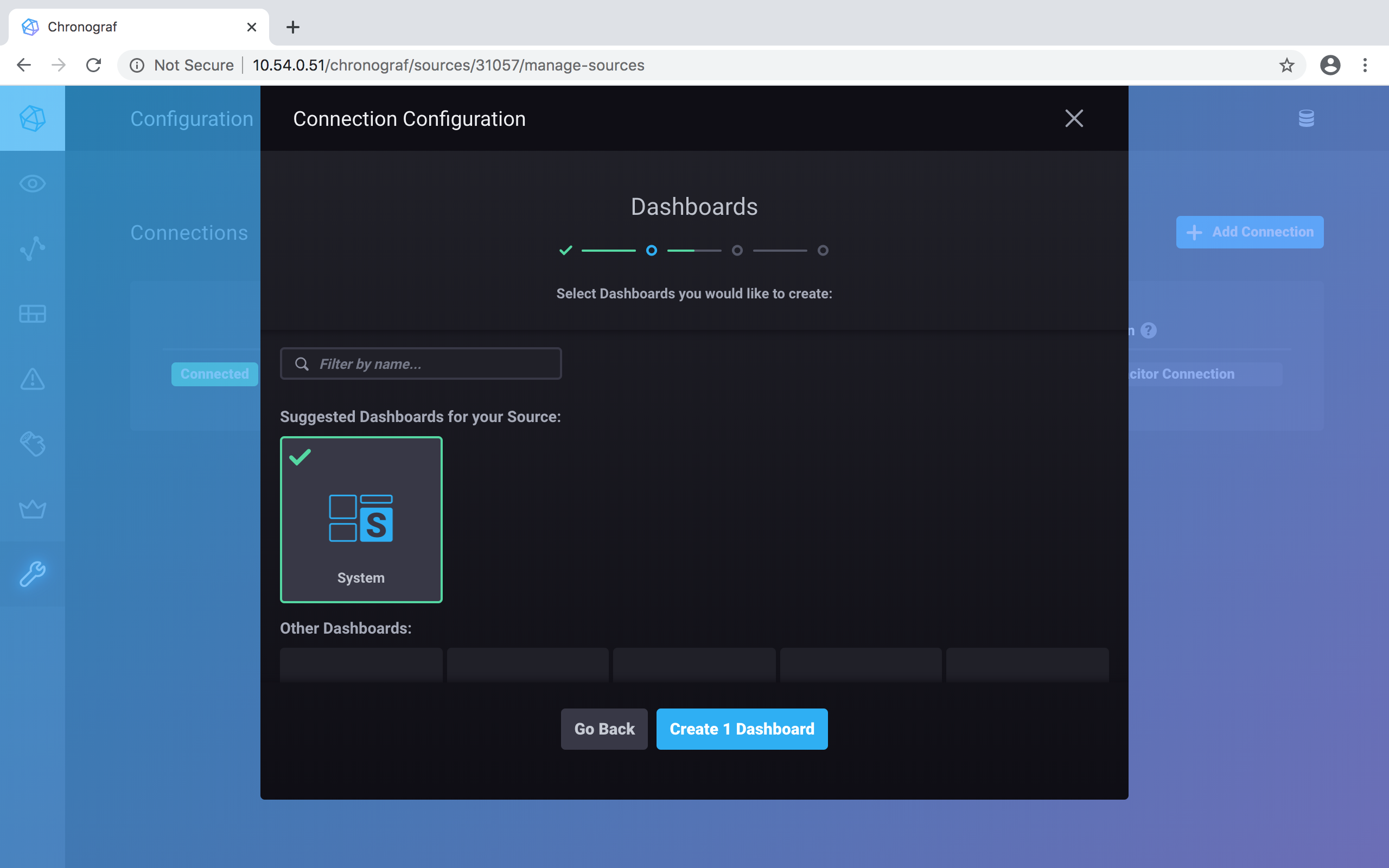Select the Chronograf browser tab

pos(139,27)
